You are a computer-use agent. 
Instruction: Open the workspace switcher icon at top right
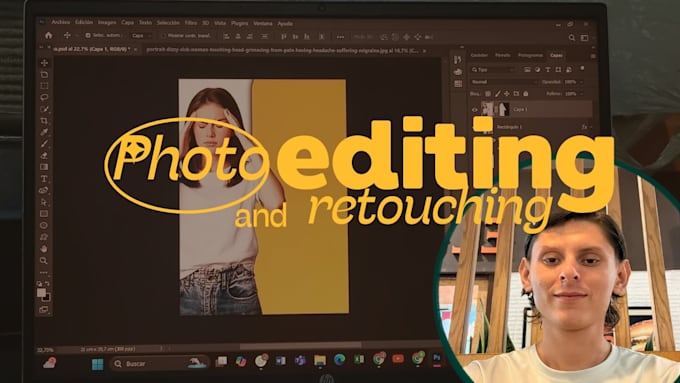(x=585, y=38)
